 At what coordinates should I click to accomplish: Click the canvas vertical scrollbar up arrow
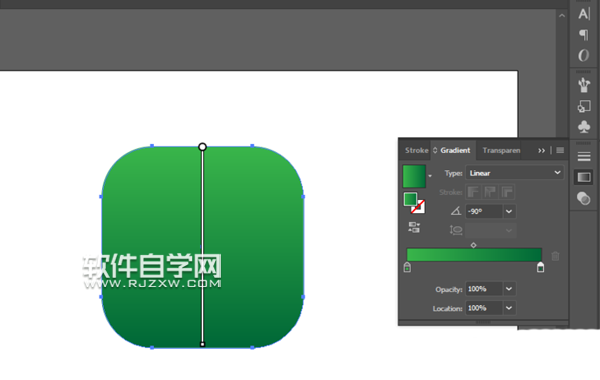click(562, 16)
